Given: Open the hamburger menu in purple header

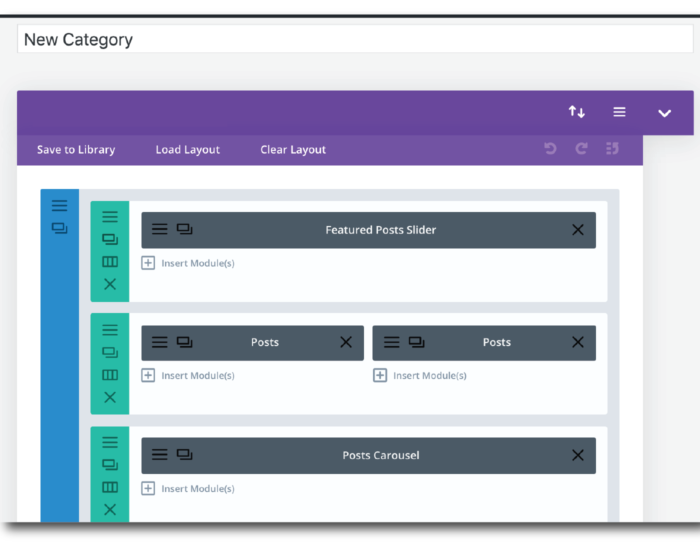Looking at the screenshot, I should point(619,112).
